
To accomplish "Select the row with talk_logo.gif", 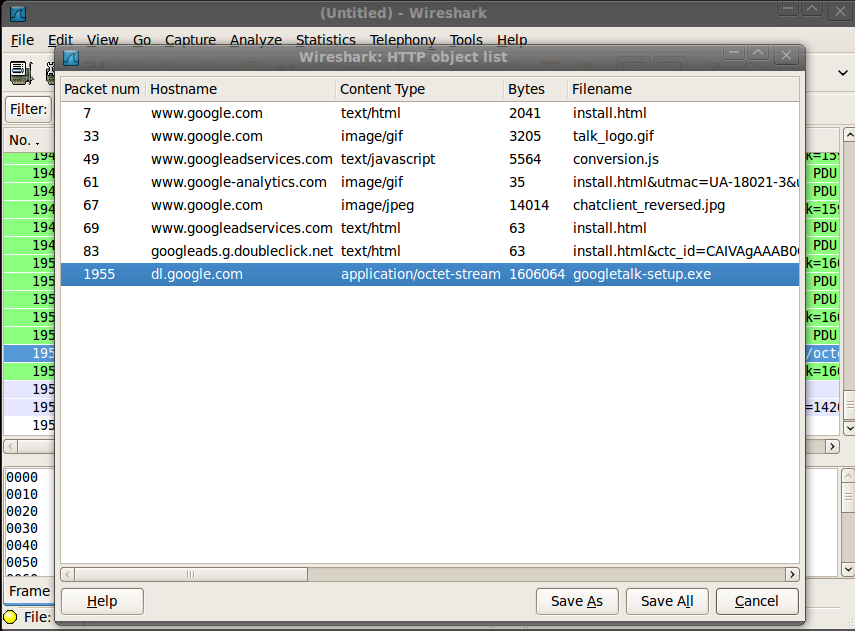I will [430, 136].
